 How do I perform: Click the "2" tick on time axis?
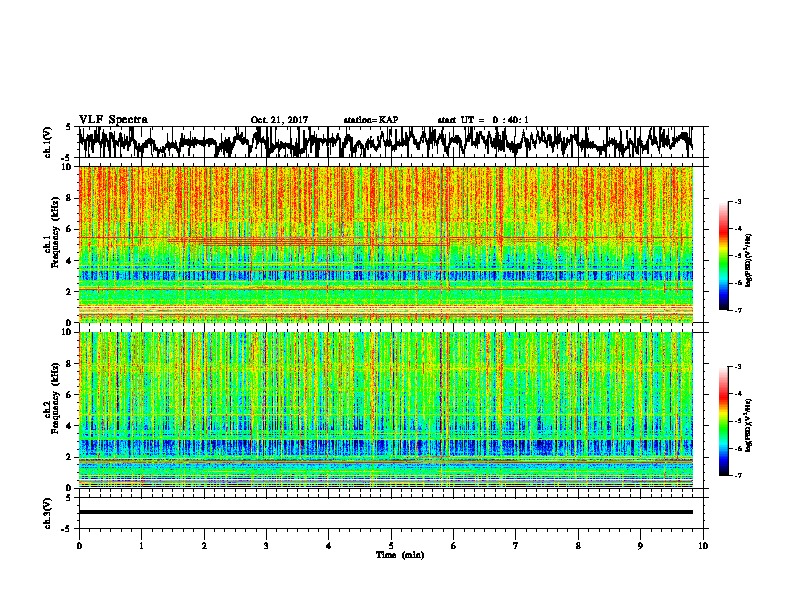tap(204, 545)
